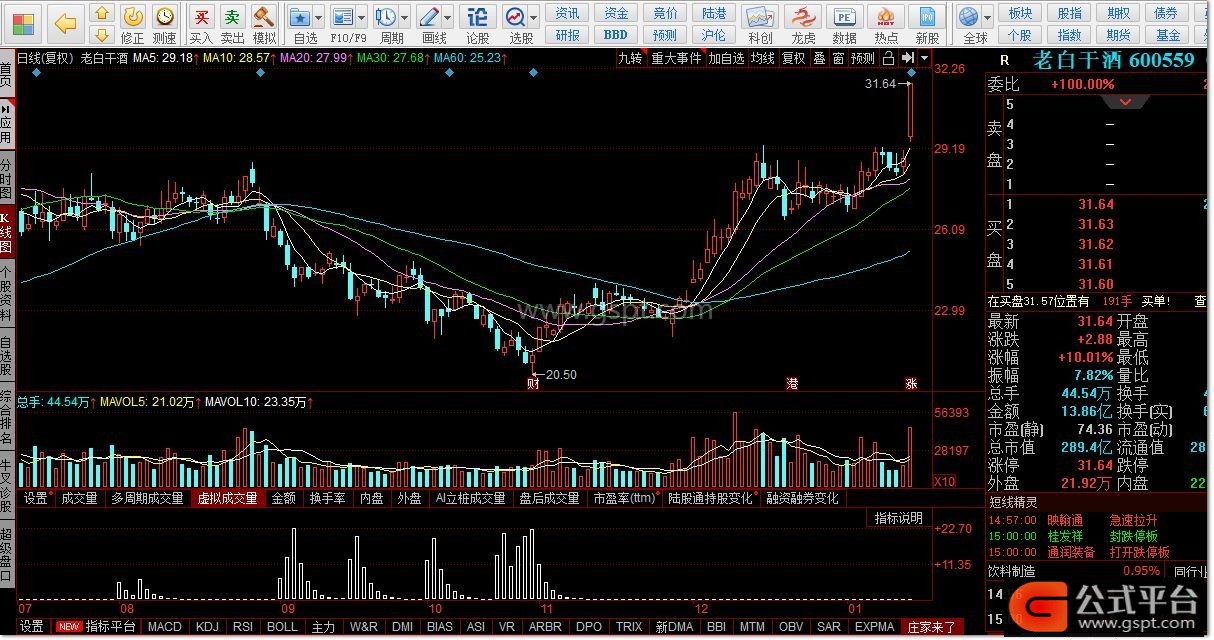Open the 测速 speed test clock
Image resolution: width=1214 pixels, height=640 pixels.
pos(164,24)
